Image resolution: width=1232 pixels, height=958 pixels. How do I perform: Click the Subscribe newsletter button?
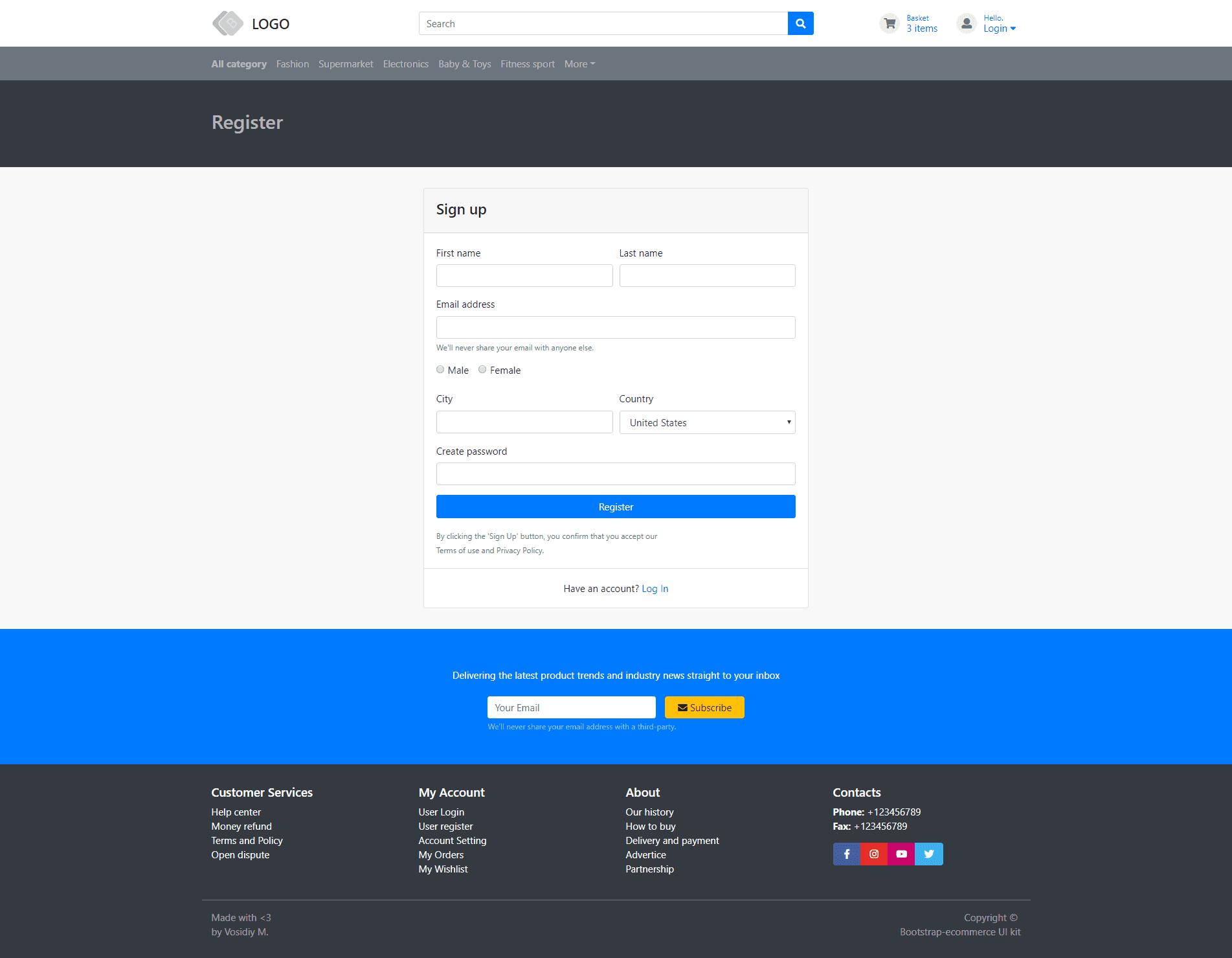point(704,707)
